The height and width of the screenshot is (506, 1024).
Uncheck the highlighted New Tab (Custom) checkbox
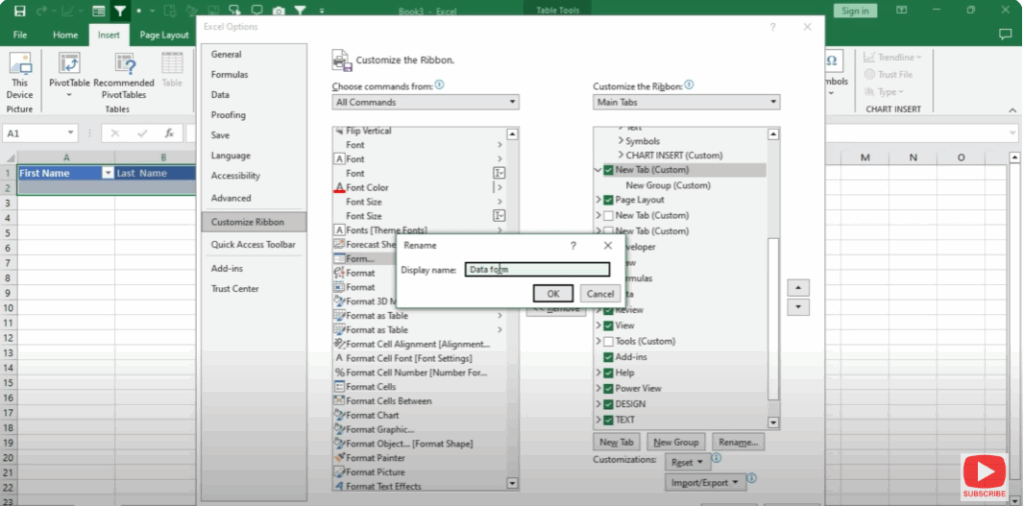[x=609, y=170]
